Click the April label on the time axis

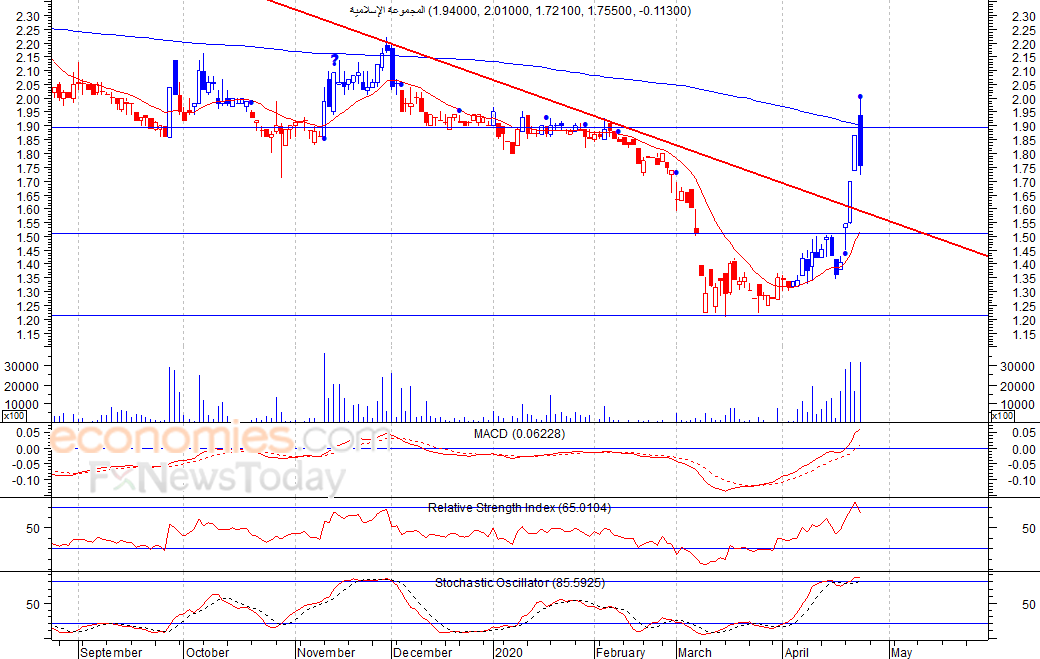[797, 652]
